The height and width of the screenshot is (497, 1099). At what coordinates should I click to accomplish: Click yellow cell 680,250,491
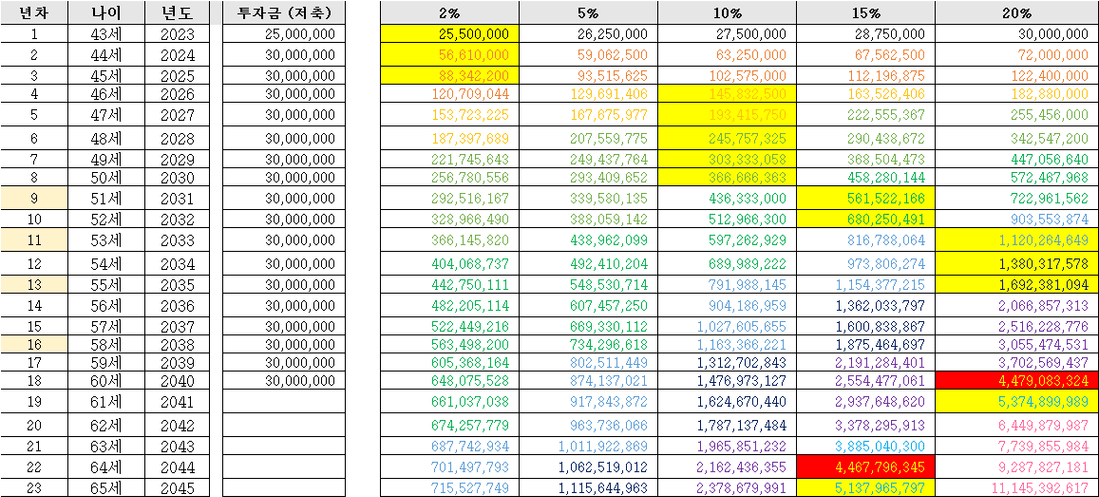(866, 219)
